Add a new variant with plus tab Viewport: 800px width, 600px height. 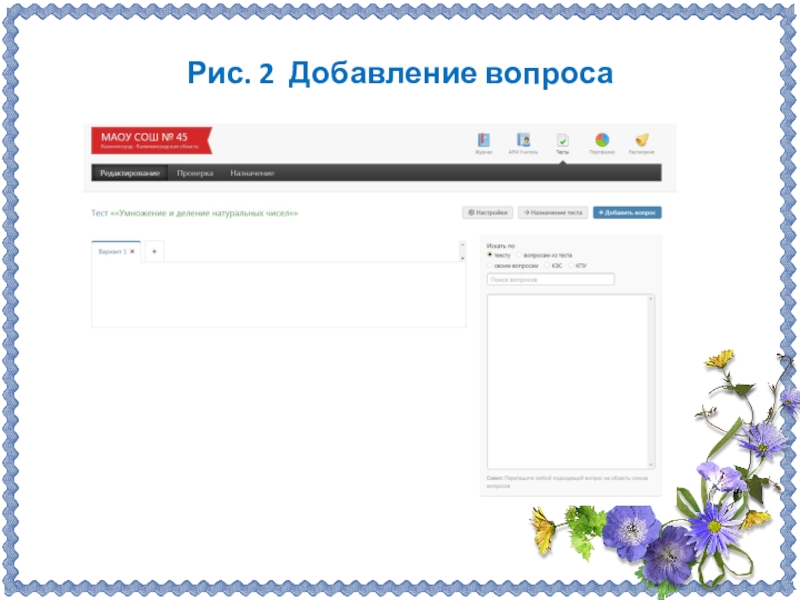(154, 252)
